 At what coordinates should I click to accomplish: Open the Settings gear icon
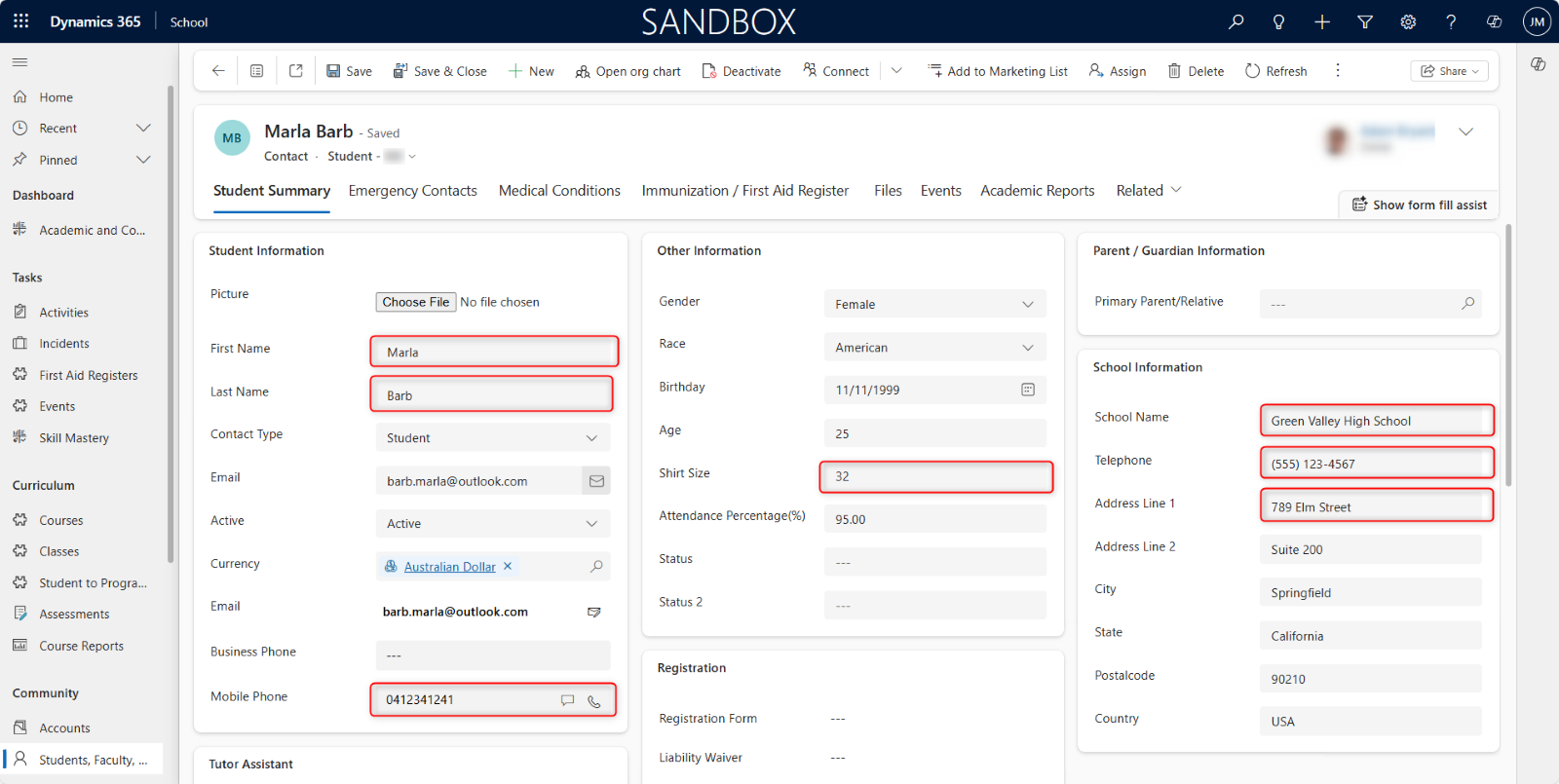tap(1408, 21)
